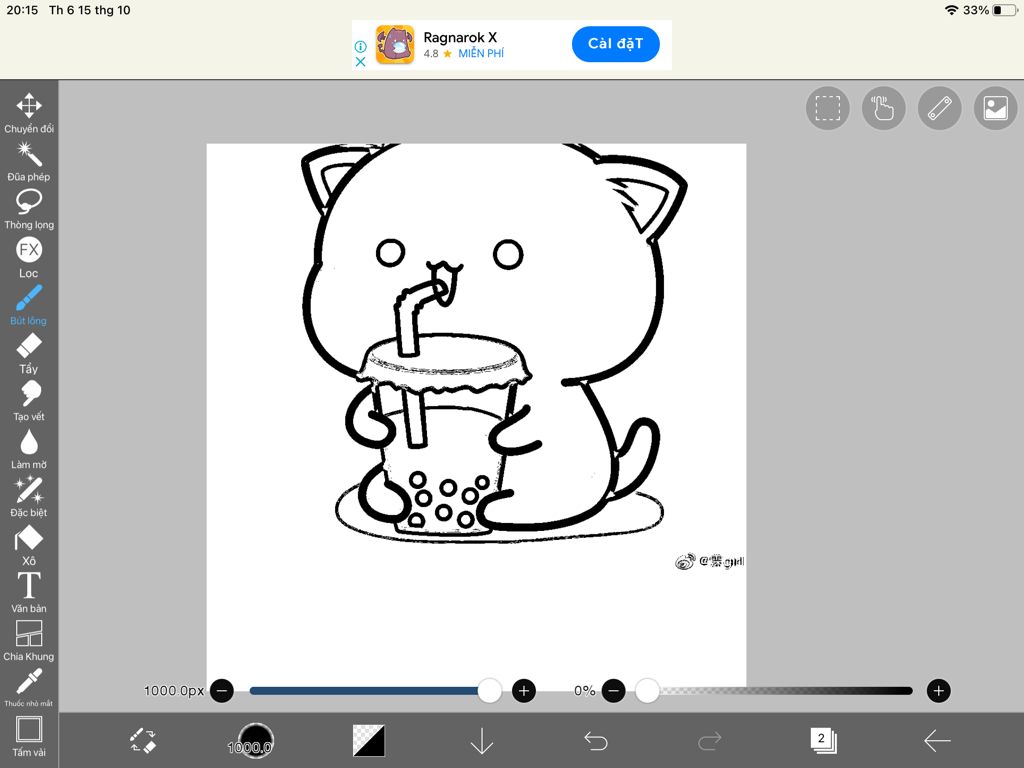Image resolution: width=1024 pixels, height=768 pixels.
Task: Check the battery 33% indicator
Action: coord(989,10)
